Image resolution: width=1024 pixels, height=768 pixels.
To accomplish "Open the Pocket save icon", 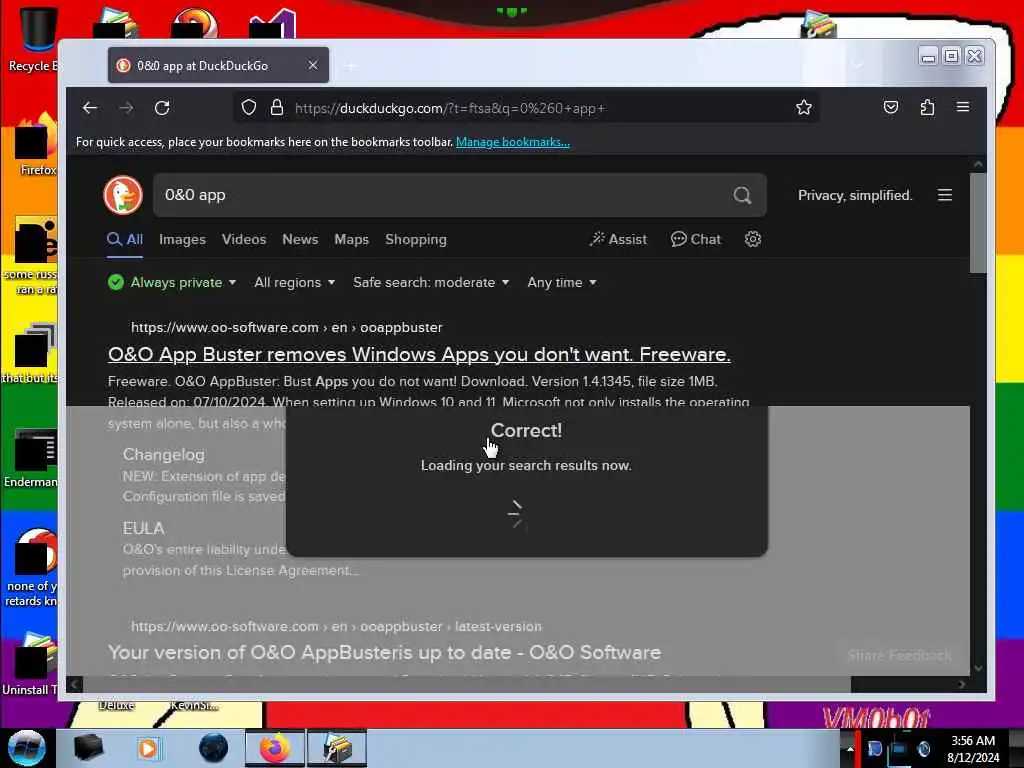I will [x=891, y=107].
